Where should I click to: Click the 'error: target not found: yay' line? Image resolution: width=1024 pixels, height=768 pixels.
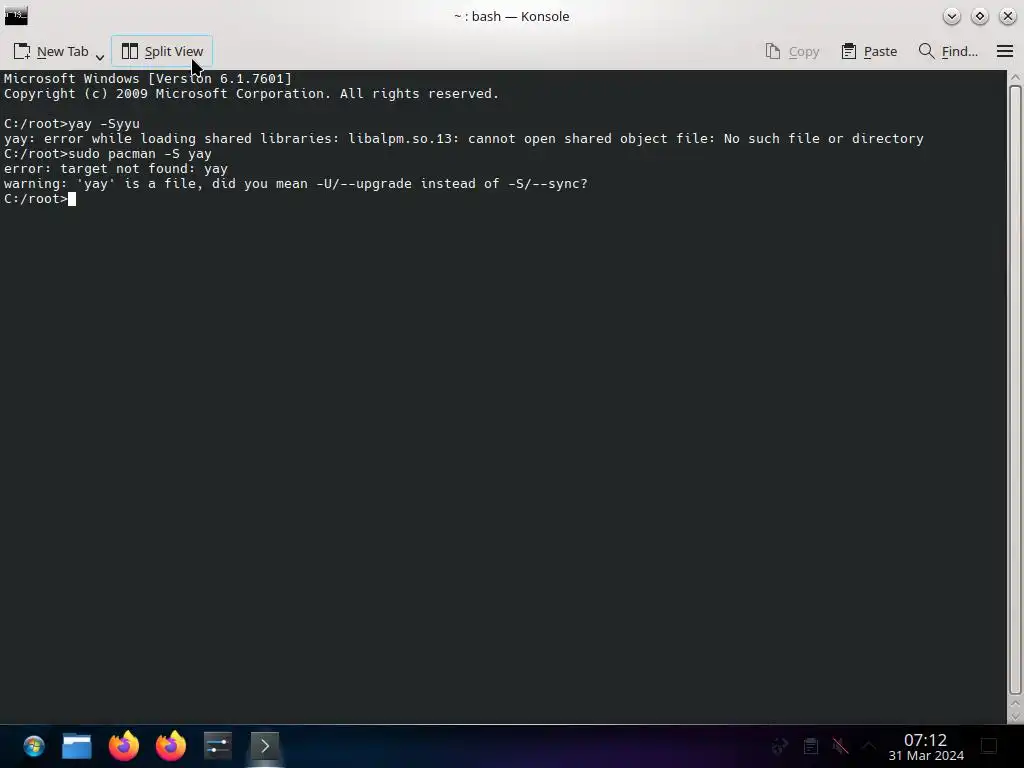[116, 168]
